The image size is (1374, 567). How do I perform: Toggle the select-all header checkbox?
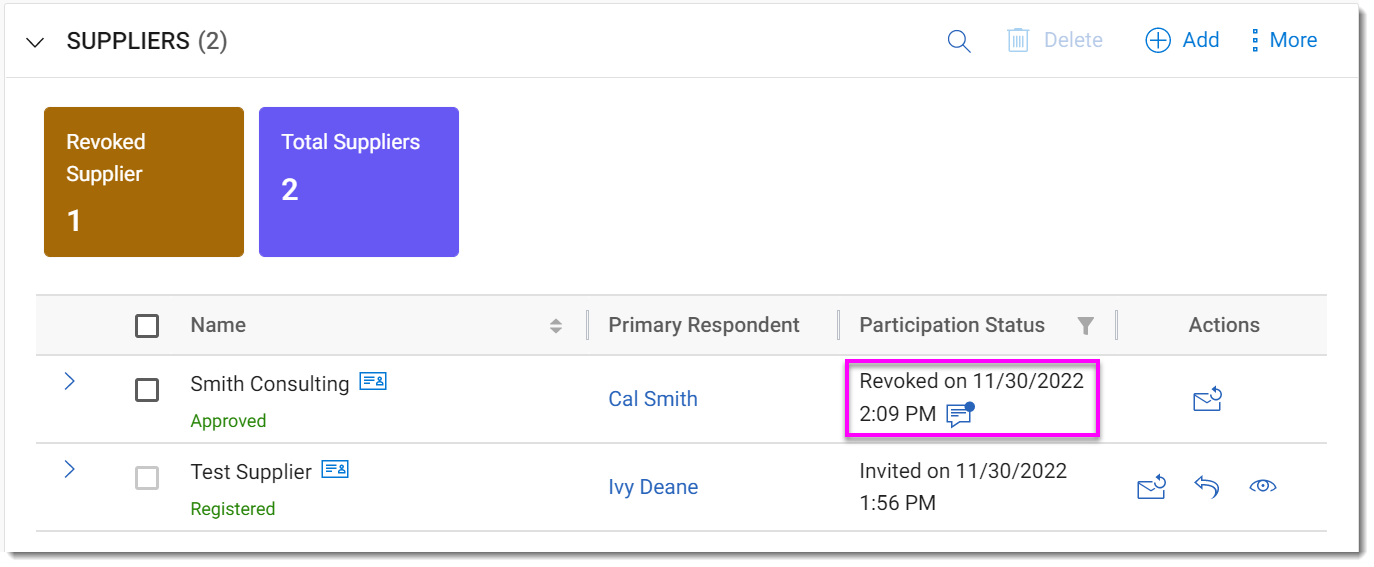pos(147,326)
